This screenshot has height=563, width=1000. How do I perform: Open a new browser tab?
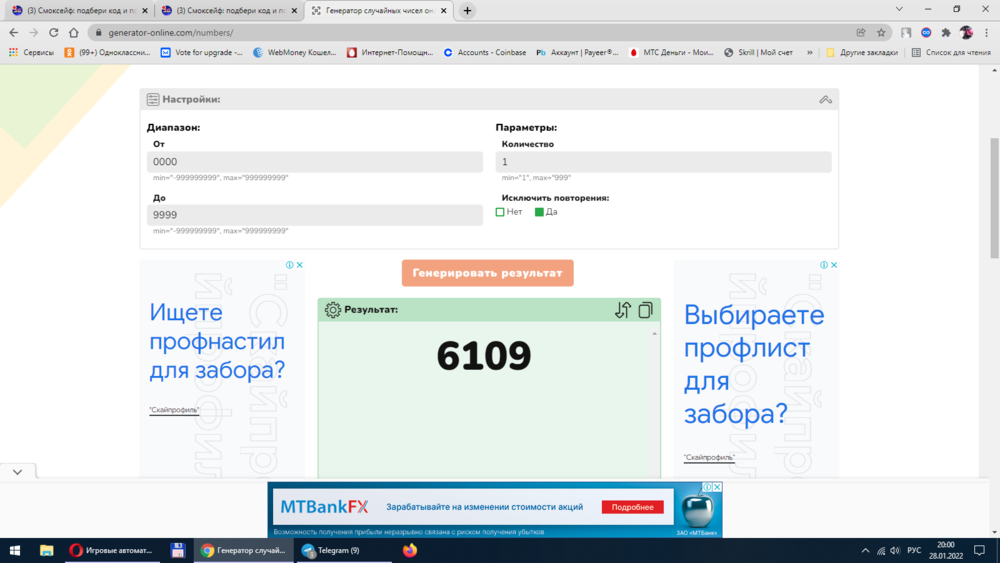467,10
